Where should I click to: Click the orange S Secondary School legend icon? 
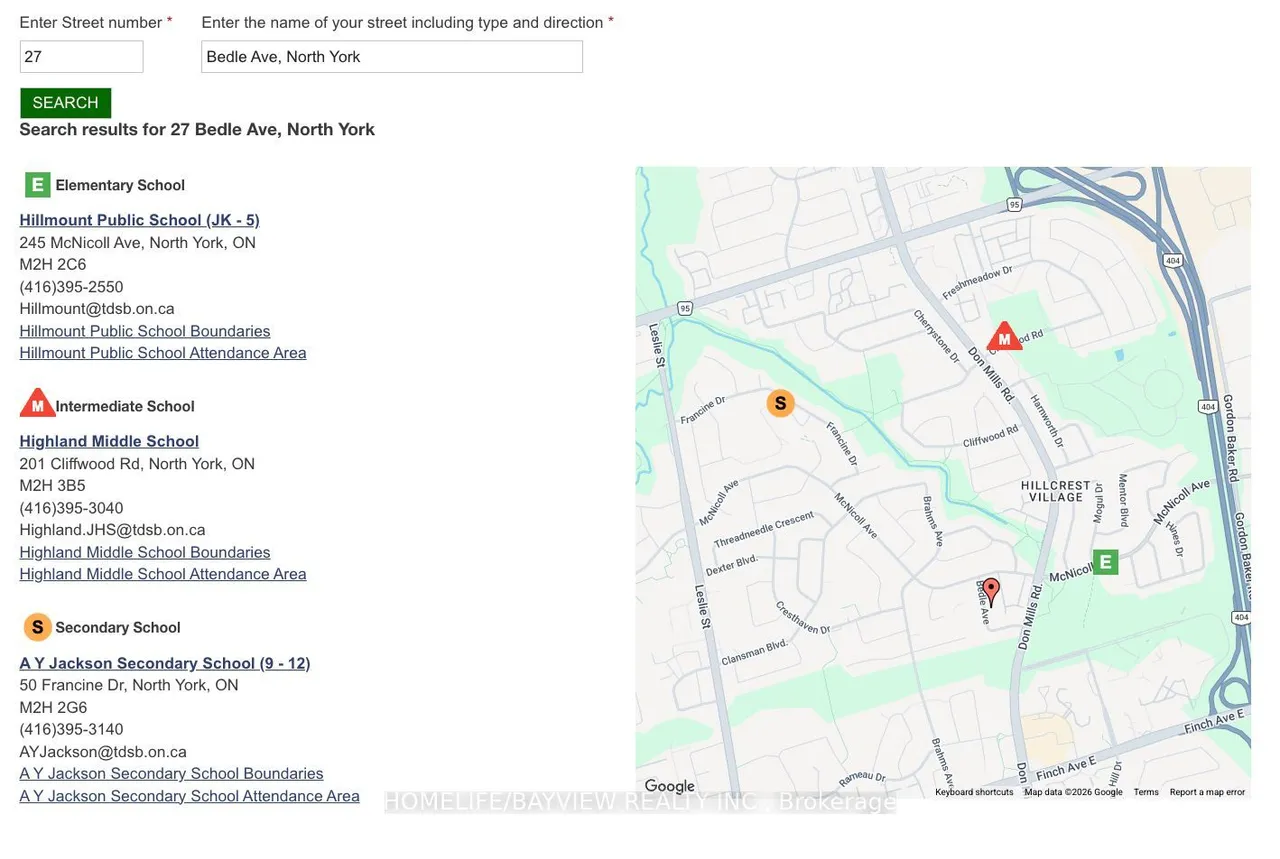[x=37, y=627]
